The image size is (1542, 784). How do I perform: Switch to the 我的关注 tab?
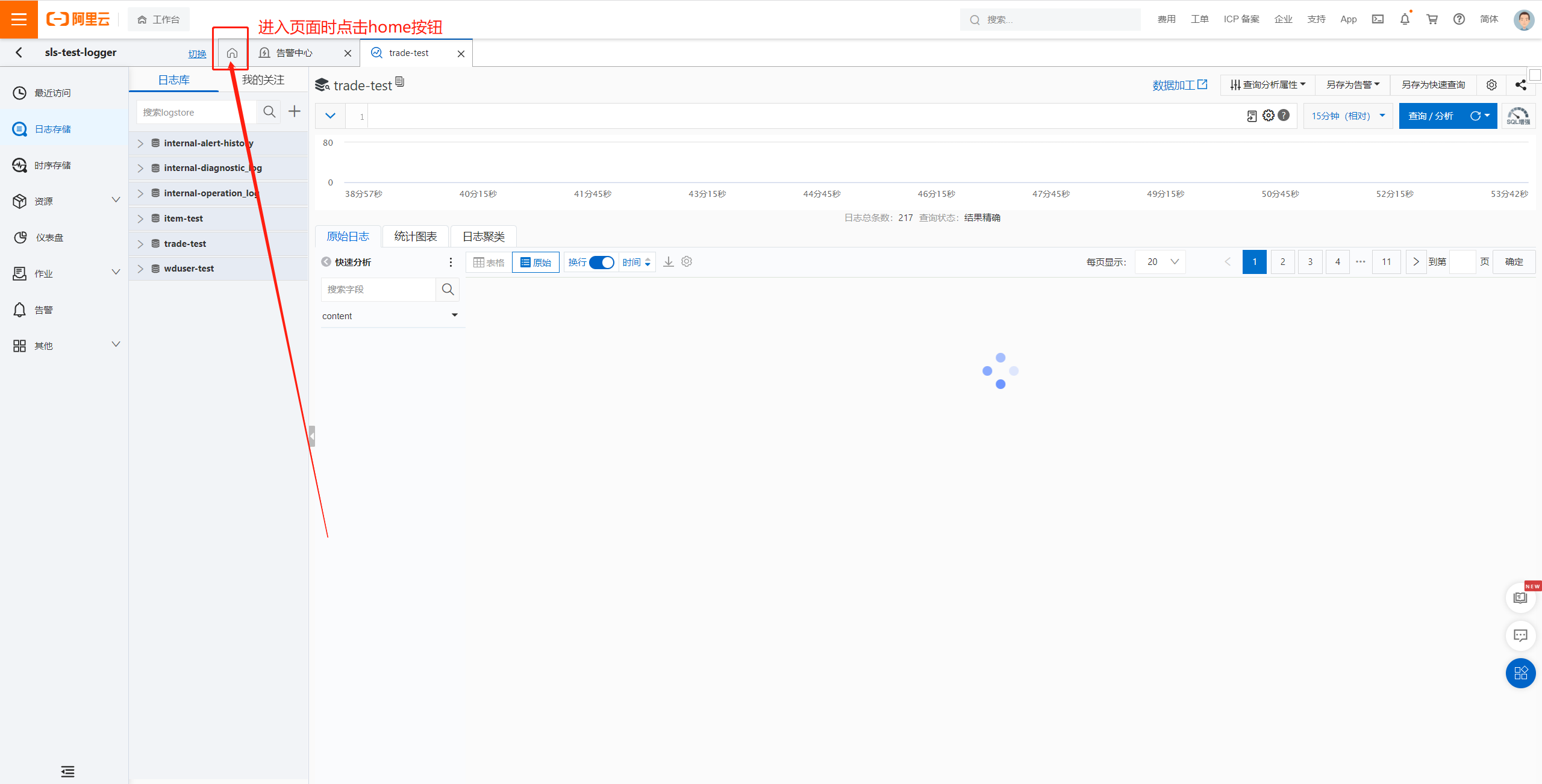point(263,80)
